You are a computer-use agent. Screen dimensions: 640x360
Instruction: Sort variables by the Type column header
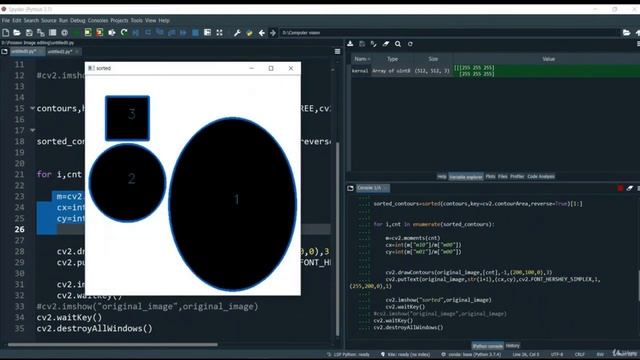click(392, 59)
